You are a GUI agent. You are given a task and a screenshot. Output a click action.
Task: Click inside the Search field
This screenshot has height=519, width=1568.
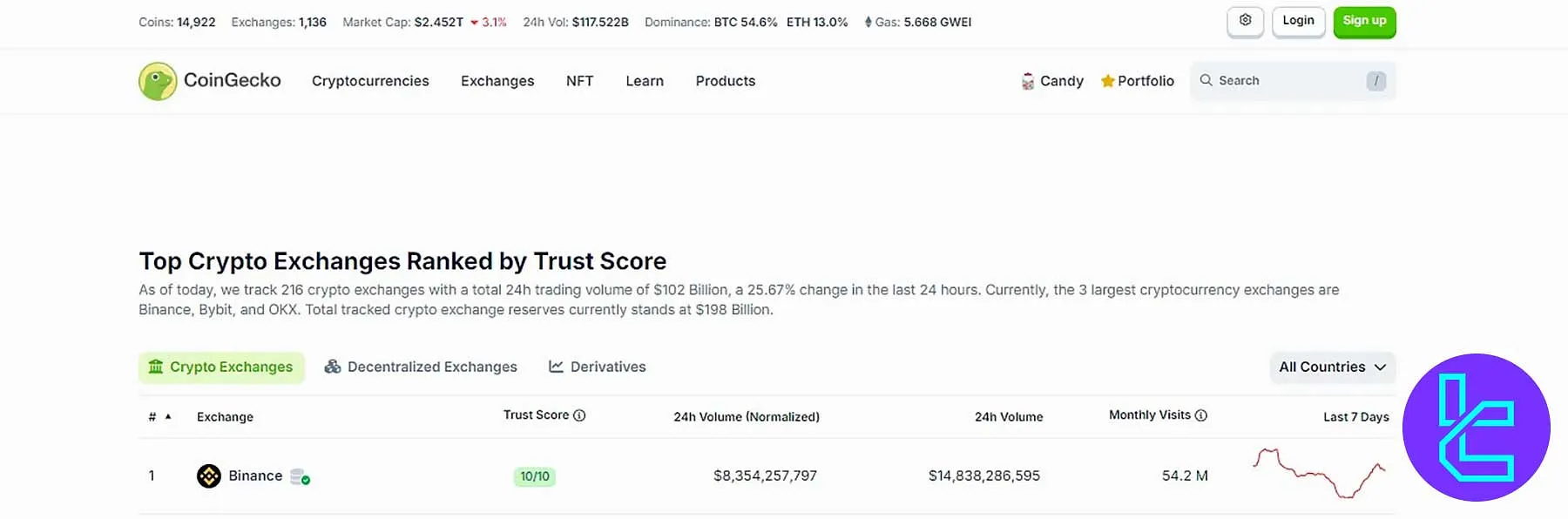(x=1281, y=80)
